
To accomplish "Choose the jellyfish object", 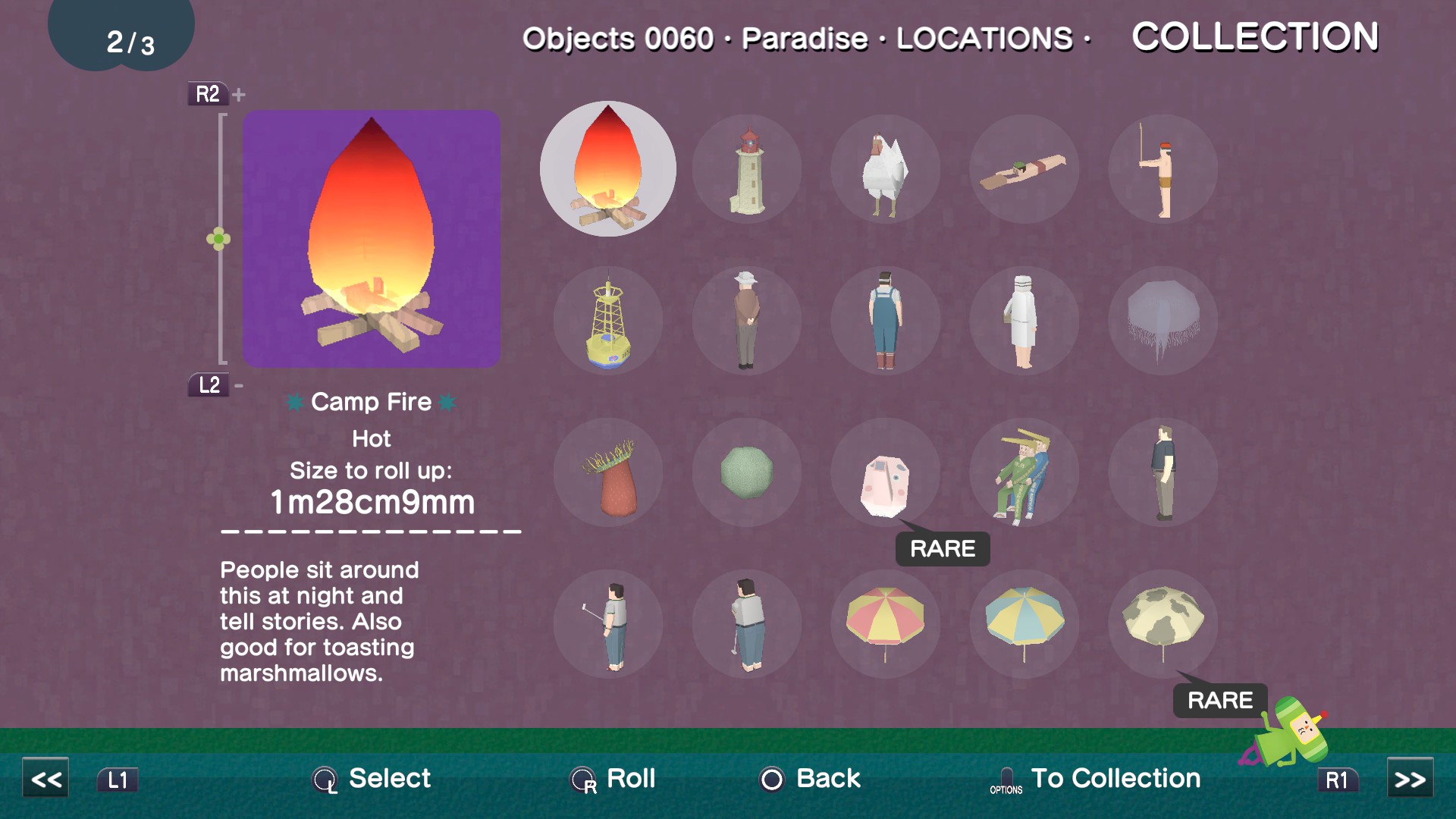I will [x=1163, y=321].
